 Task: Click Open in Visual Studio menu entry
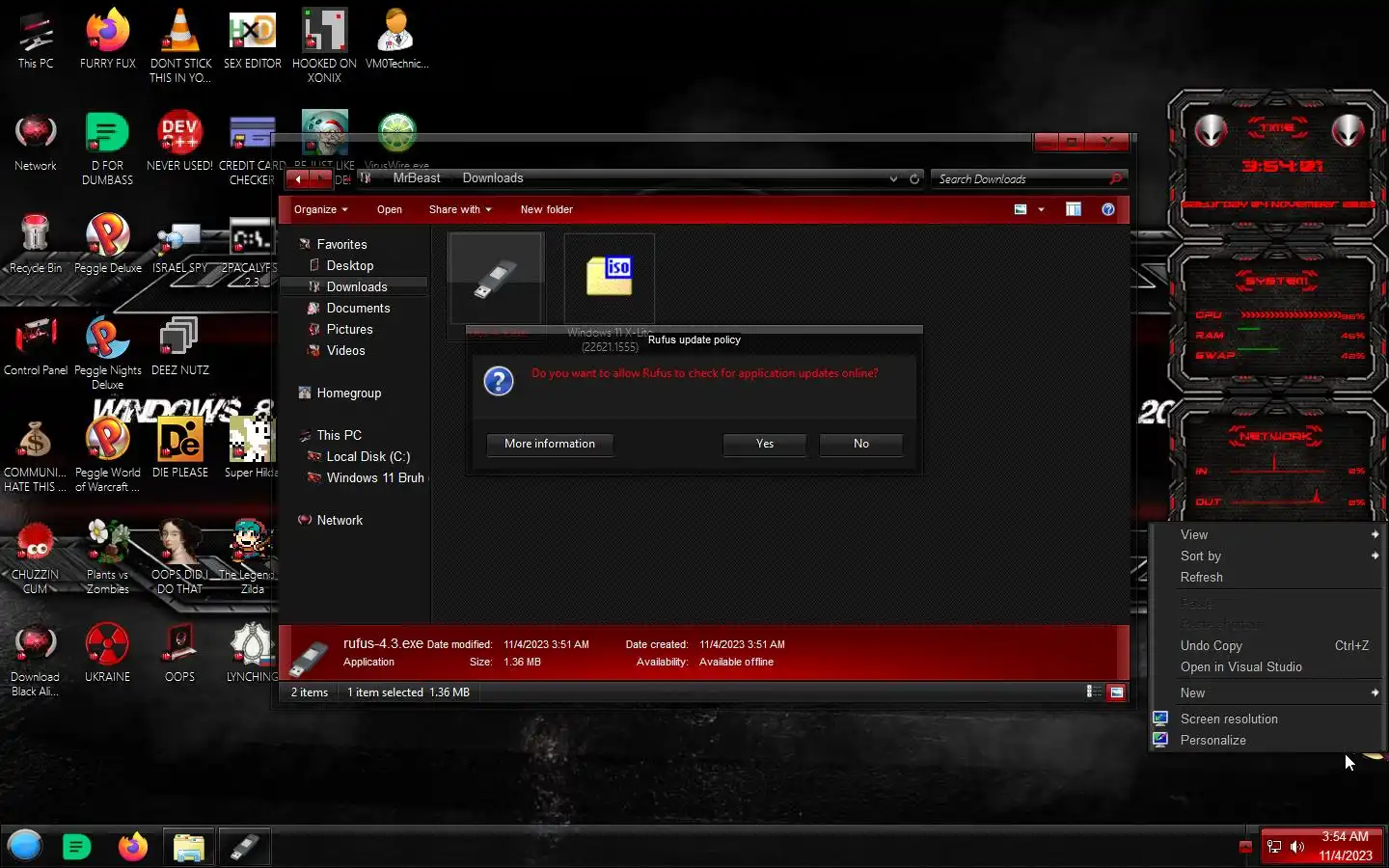pos(1266,667)
